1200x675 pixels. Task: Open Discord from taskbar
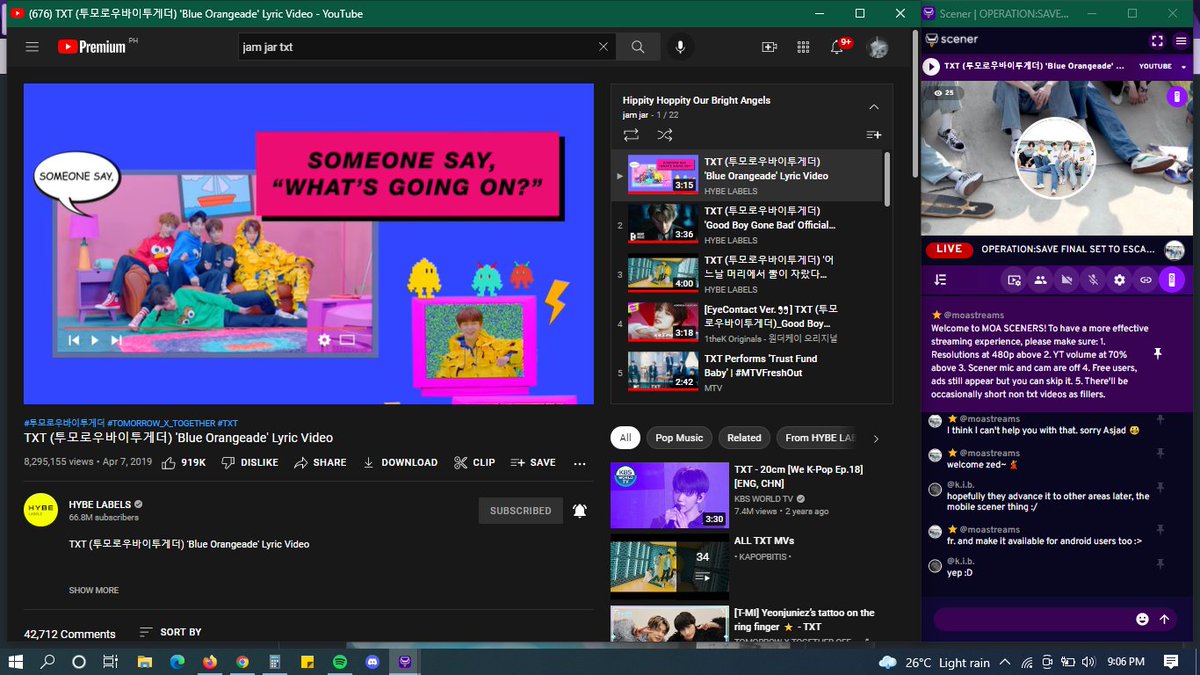coord(372,662)
